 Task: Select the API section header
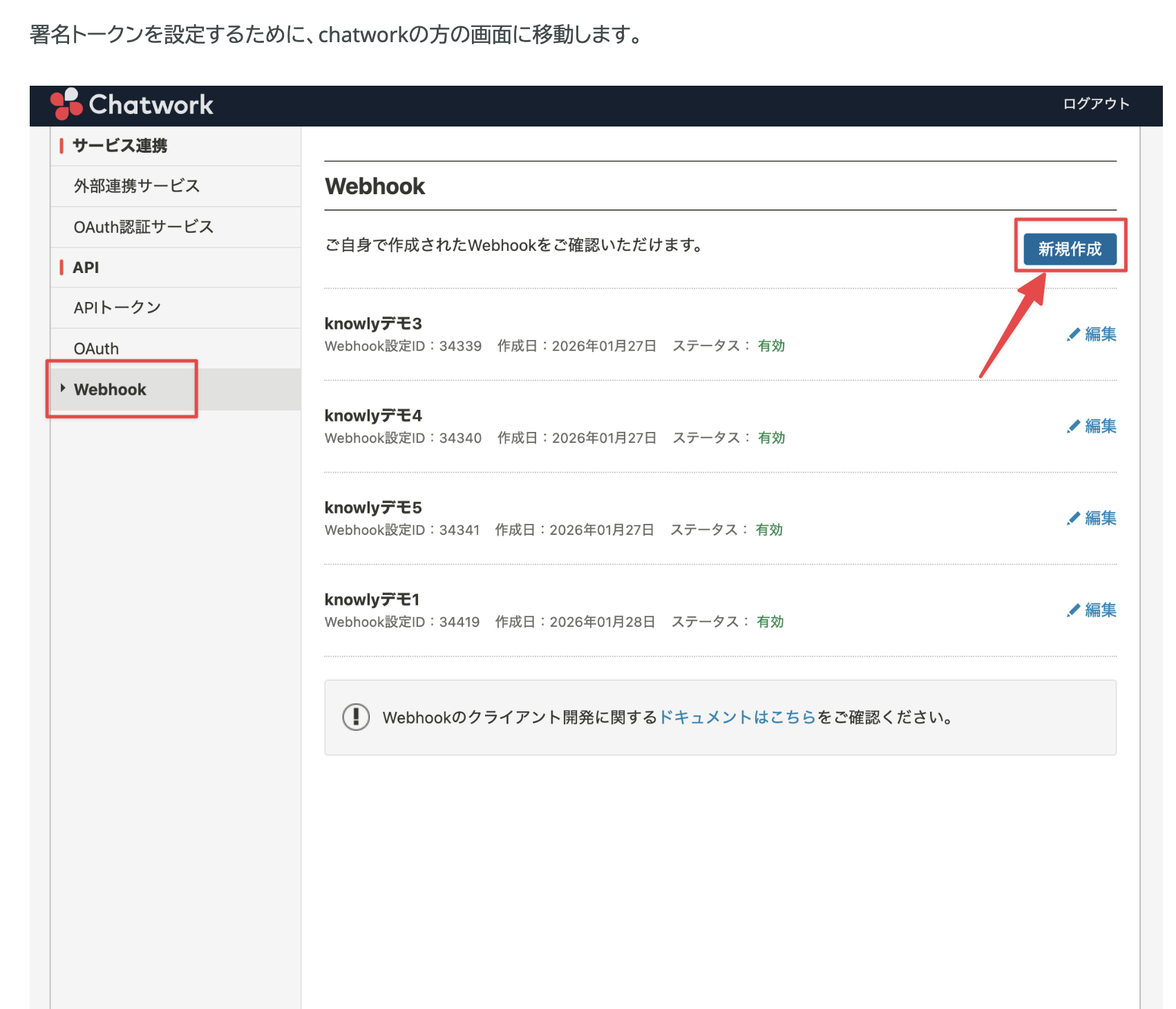point(86,267)
